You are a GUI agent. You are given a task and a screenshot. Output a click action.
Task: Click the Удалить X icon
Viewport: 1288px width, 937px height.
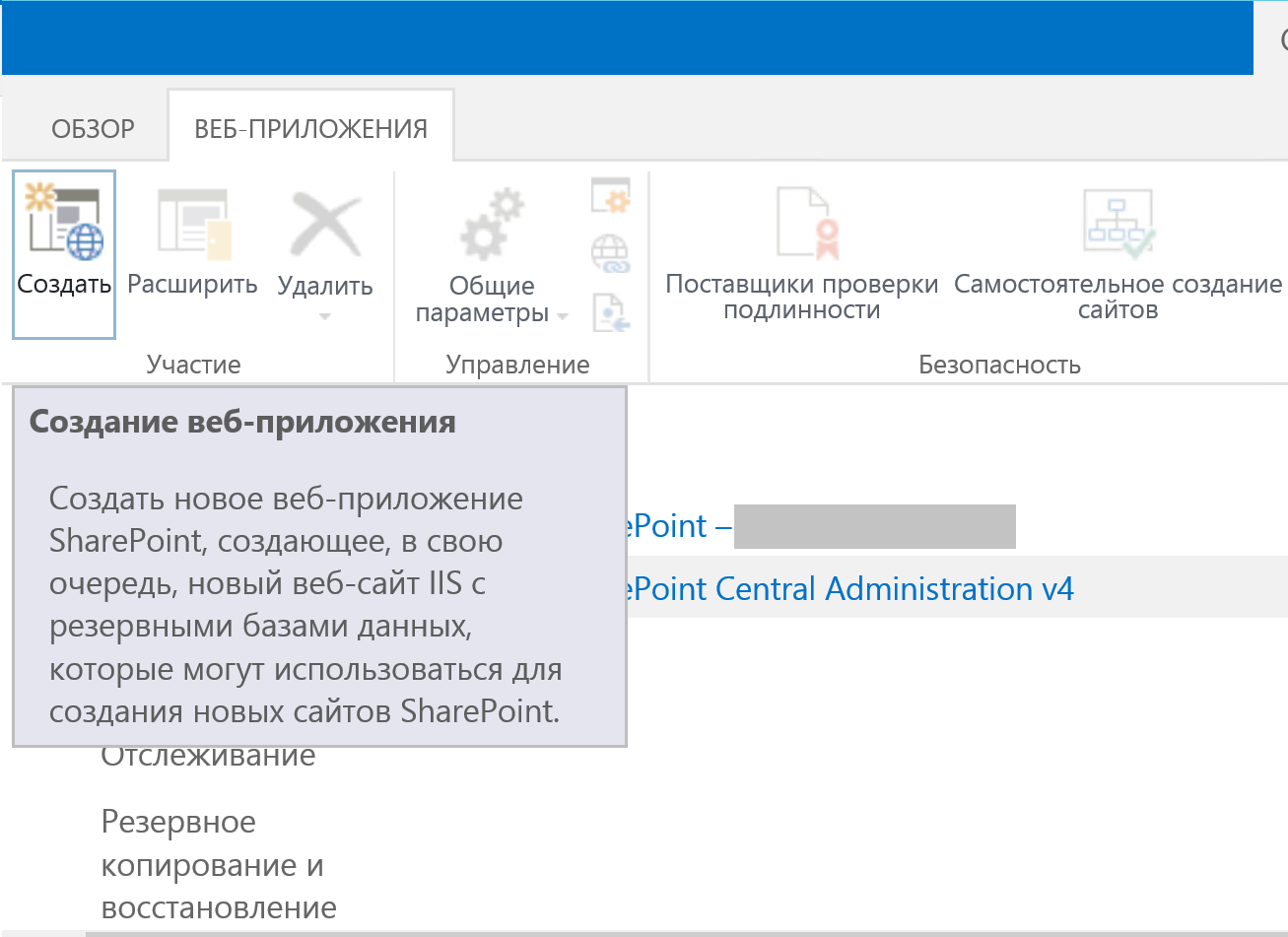[x=324, y=224]
